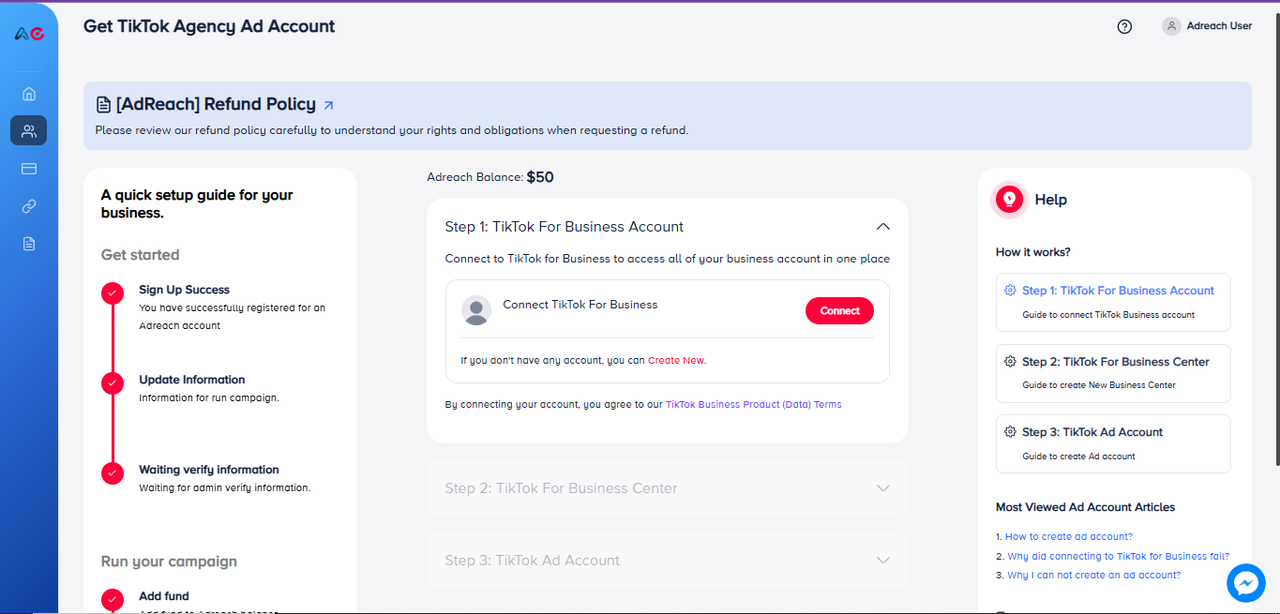Open the Adreach User account menu
The image size is (1280, 614).
1207,26
